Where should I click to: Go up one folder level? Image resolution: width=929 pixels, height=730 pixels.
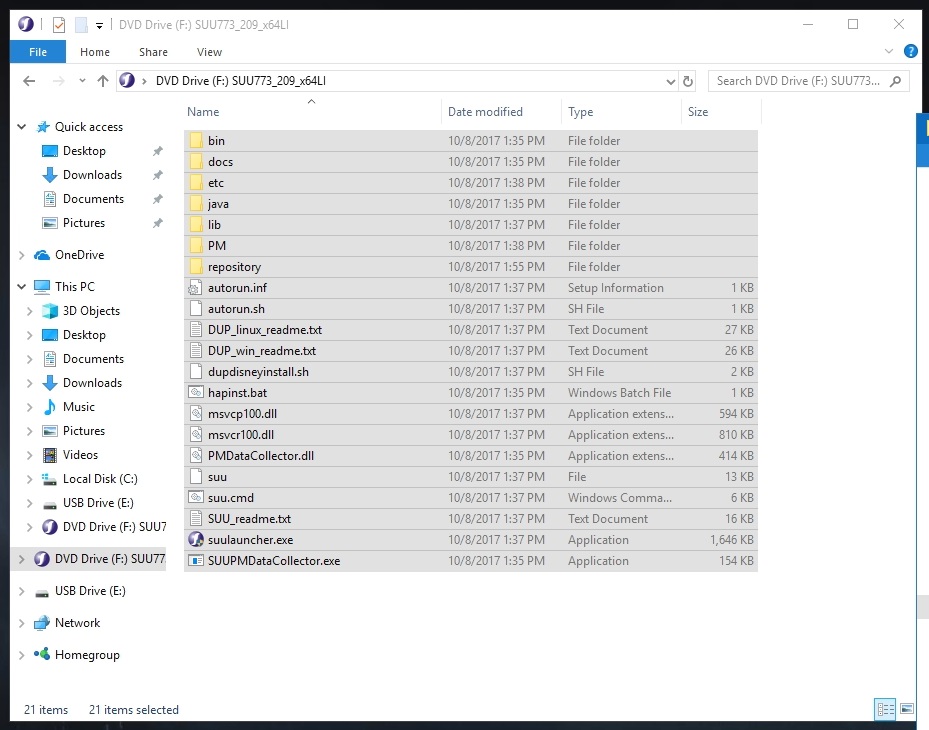102,81
